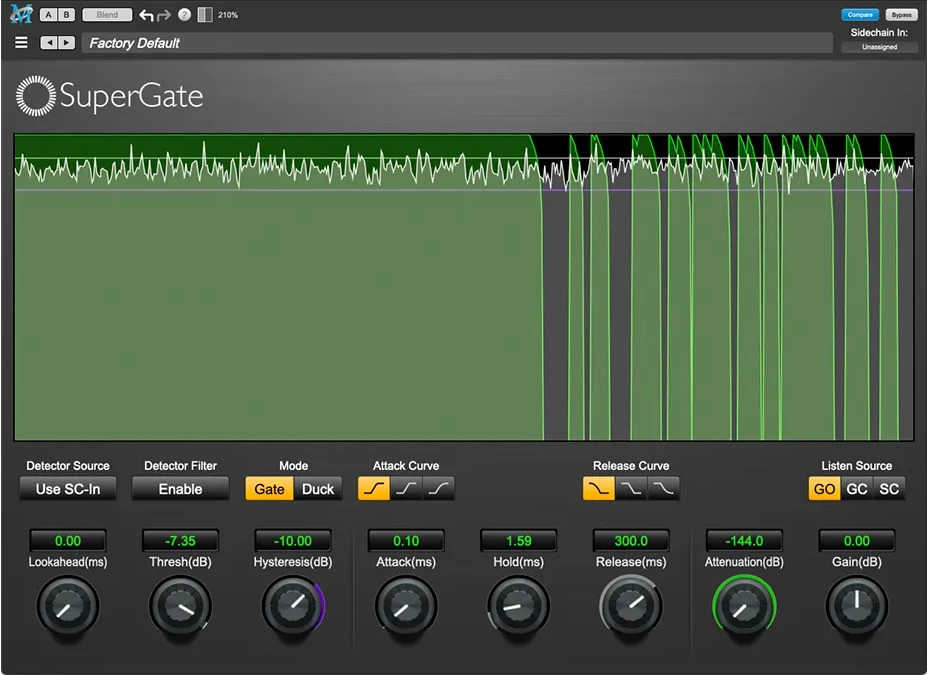
Task: Click the Lookahead value field showing 0.00
Action: click(68, 541)
